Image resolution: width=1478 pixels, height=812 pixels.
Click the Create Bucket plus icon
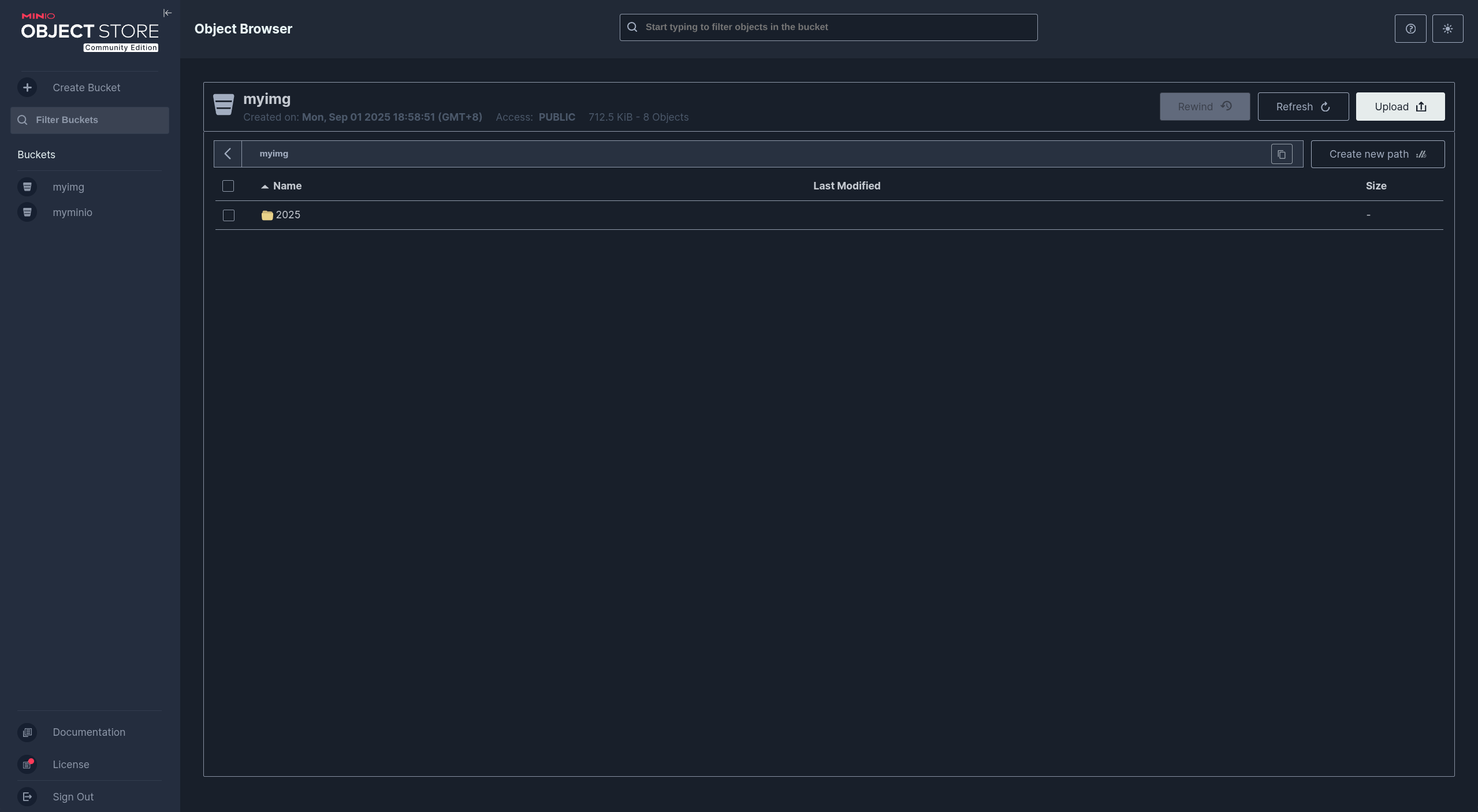(x=27, y=87)
